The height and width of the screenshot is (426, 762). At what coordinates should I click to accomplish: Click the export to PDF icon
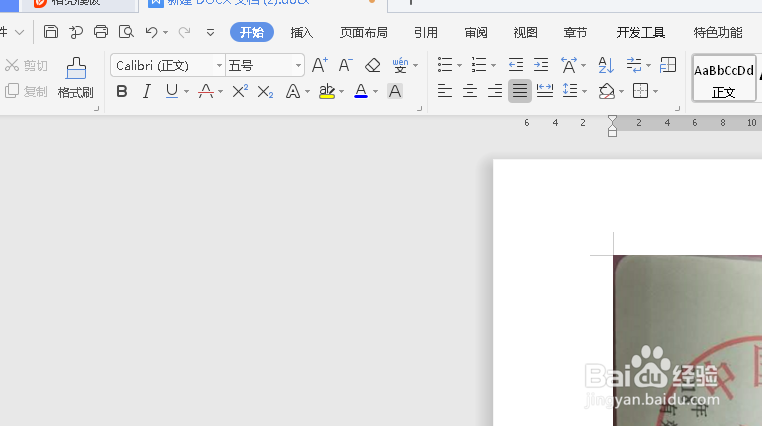coord(76,32)
